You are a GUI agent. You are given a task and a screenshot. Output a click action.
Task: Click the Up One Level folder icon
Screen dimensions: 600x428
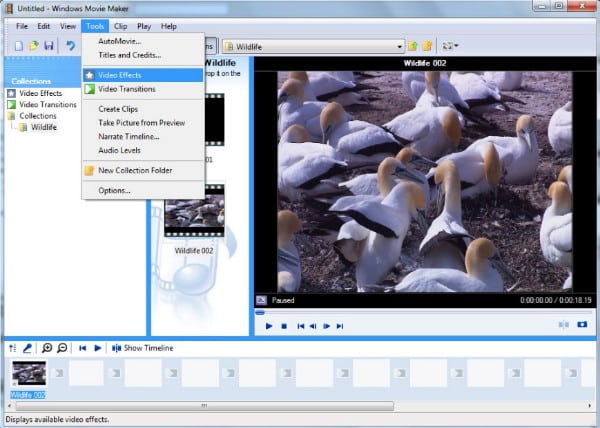coord(412,46)
